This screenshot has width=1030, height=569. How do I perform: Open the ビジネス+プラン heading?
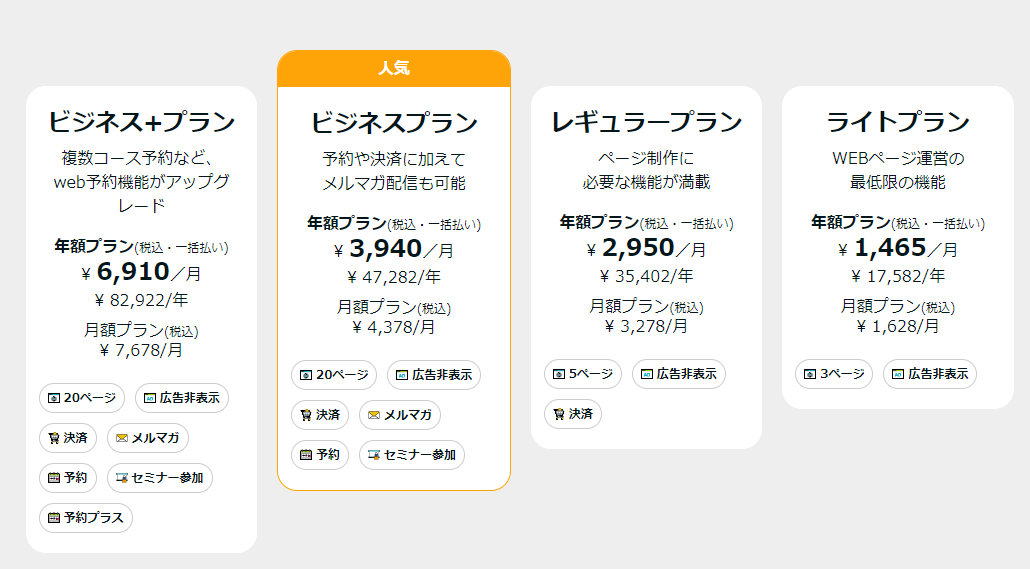(x=141, y=123)
